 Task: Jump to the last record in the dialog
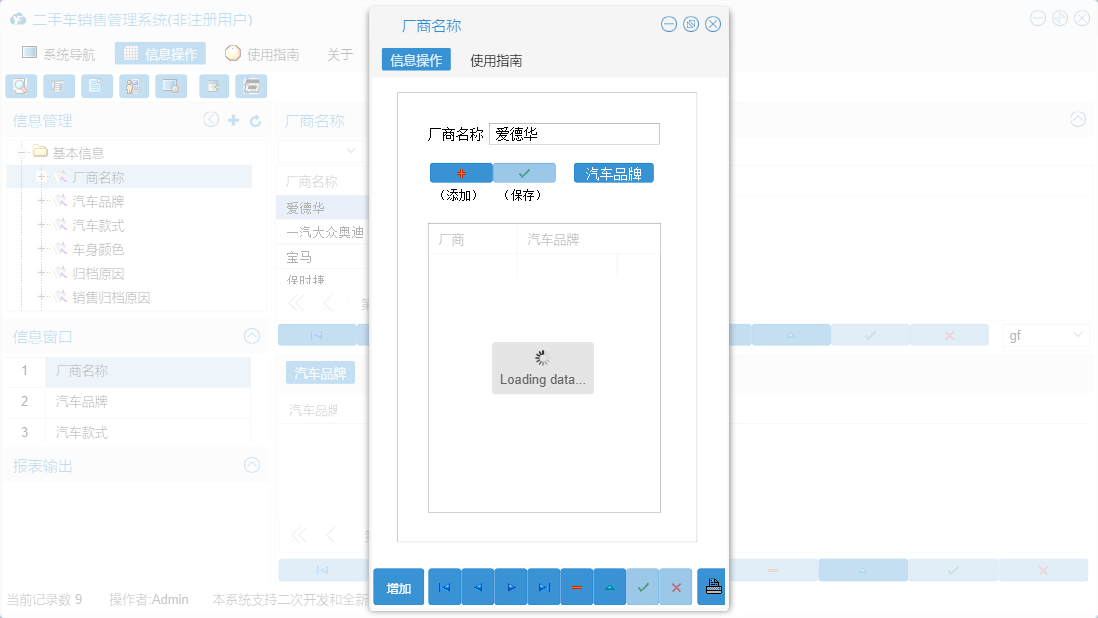[544, 587]
